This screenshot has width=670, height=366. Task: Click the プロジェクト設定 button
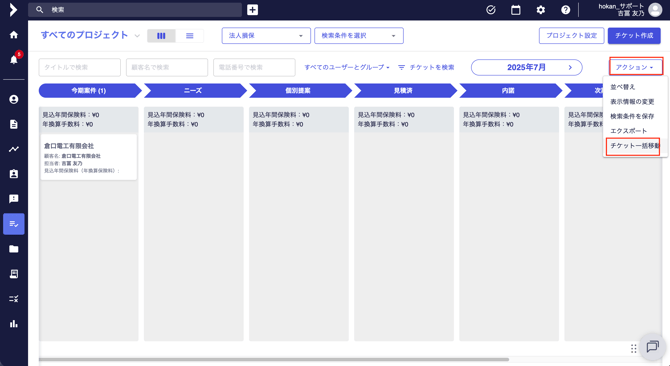[571, 36]
